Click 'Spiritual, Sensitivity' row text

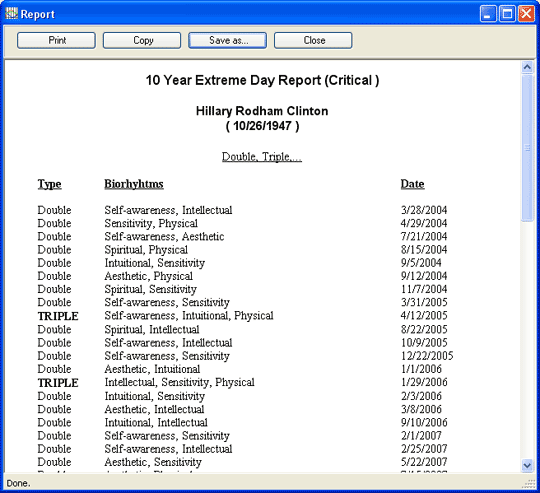click(151, 290)
